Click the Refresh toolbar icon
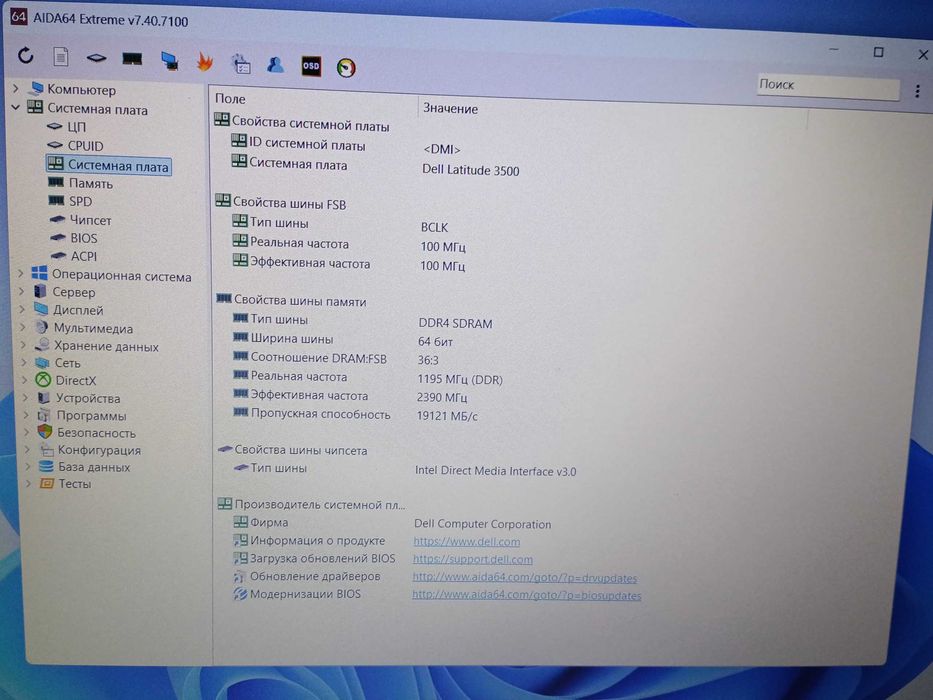Screen dimensions: 933x700 (25, 55)
